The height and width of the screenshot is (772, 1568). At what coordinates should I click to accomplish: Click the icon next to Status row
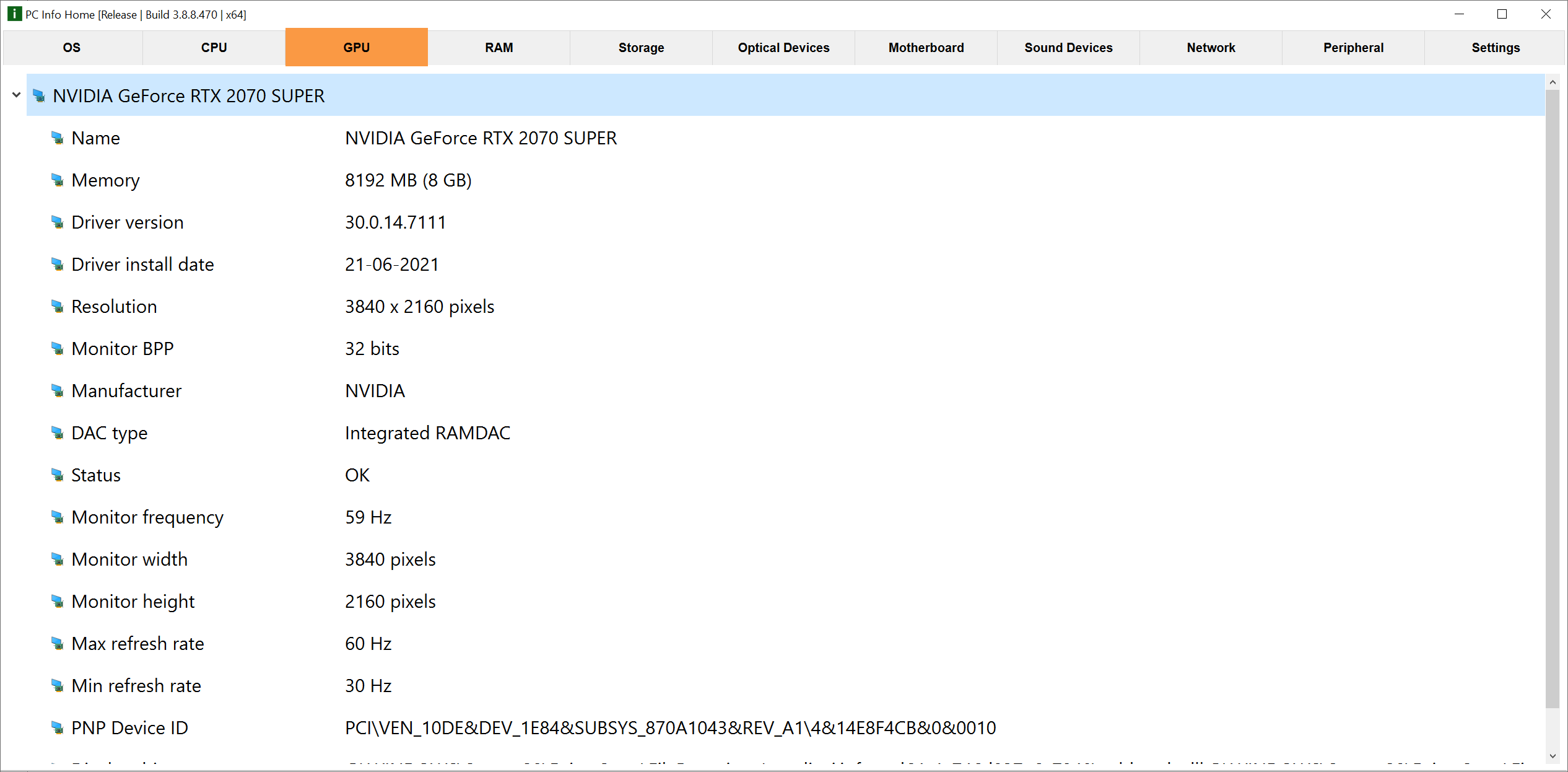tap(58, 475)
